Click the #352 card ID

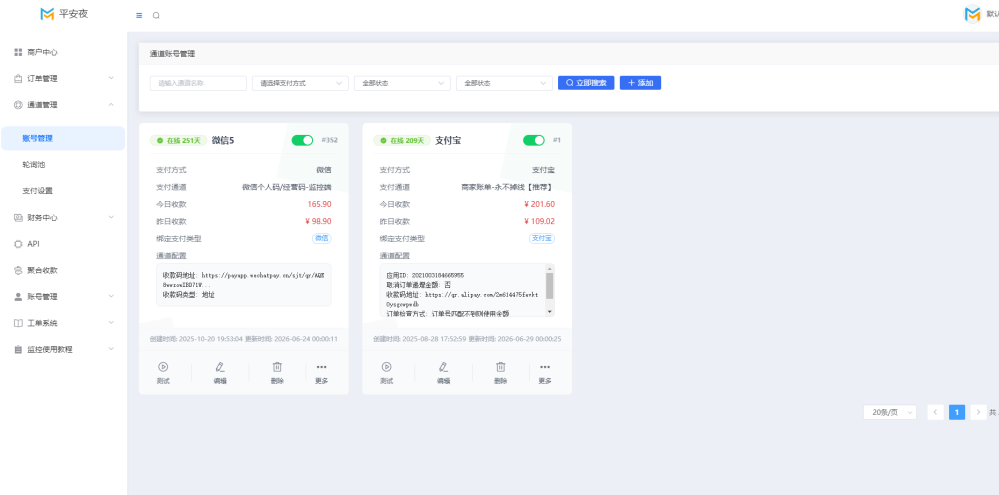point(329,140)
